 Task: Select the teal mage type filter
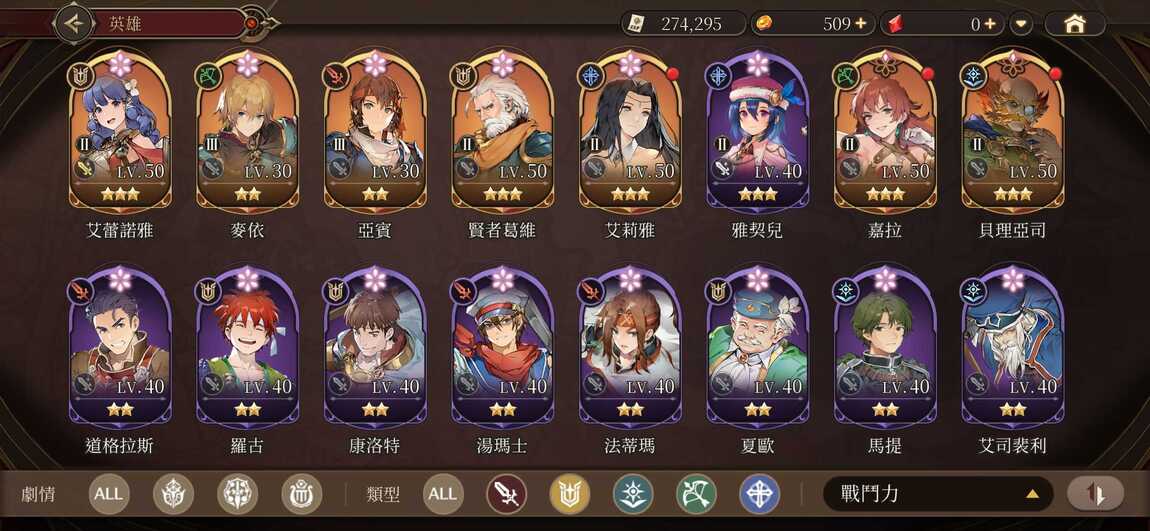[x=633, y=494]
